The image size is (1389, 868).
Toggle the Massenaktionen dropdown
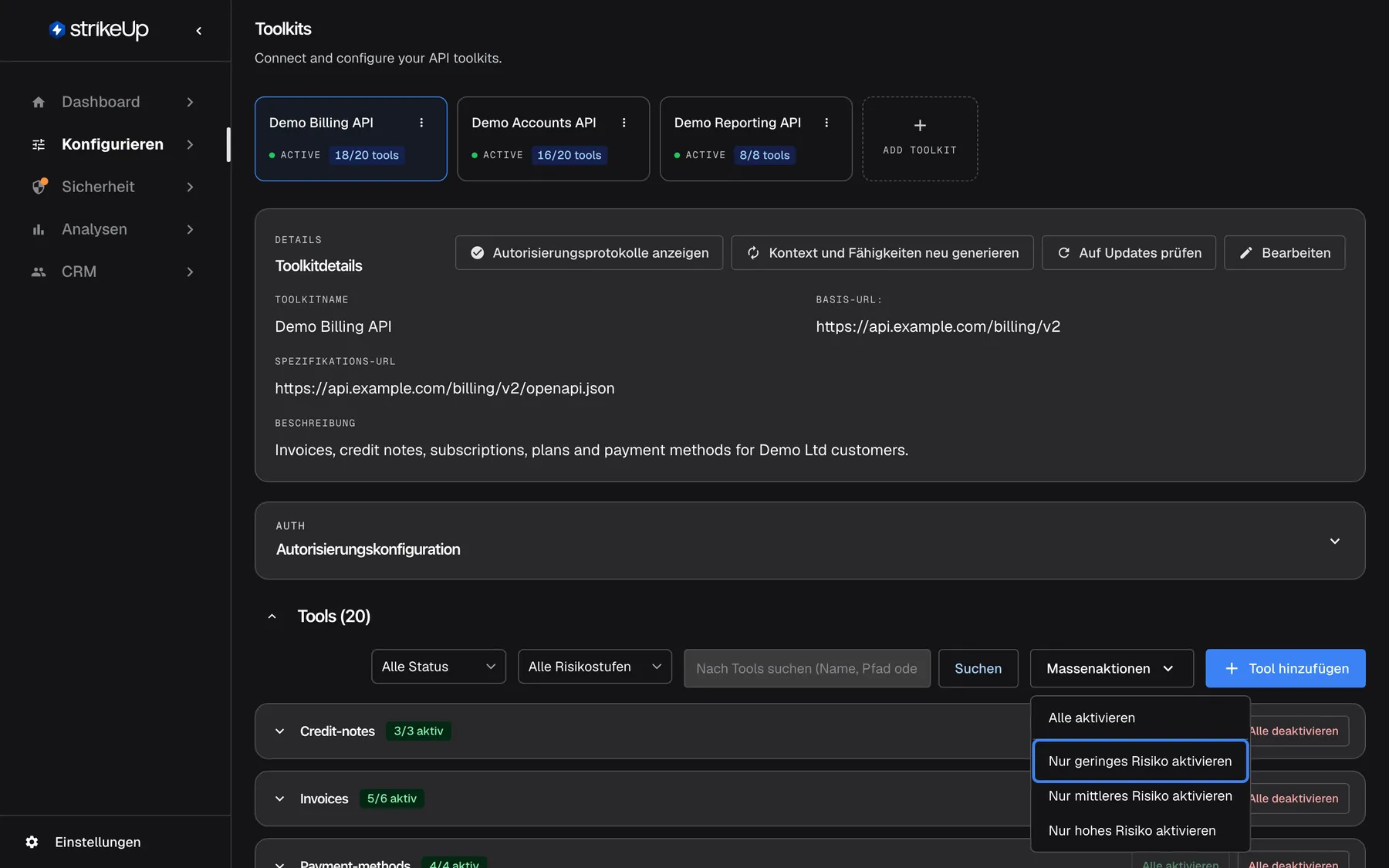click(x=1112, y=668)
